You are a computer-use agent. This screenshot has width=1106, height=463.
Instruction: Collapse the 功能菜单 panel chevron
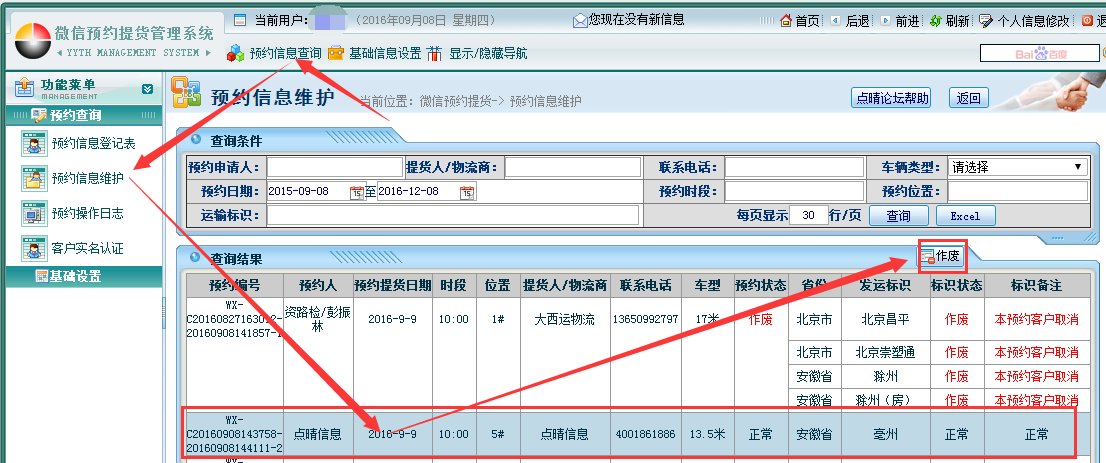(147, 89)
